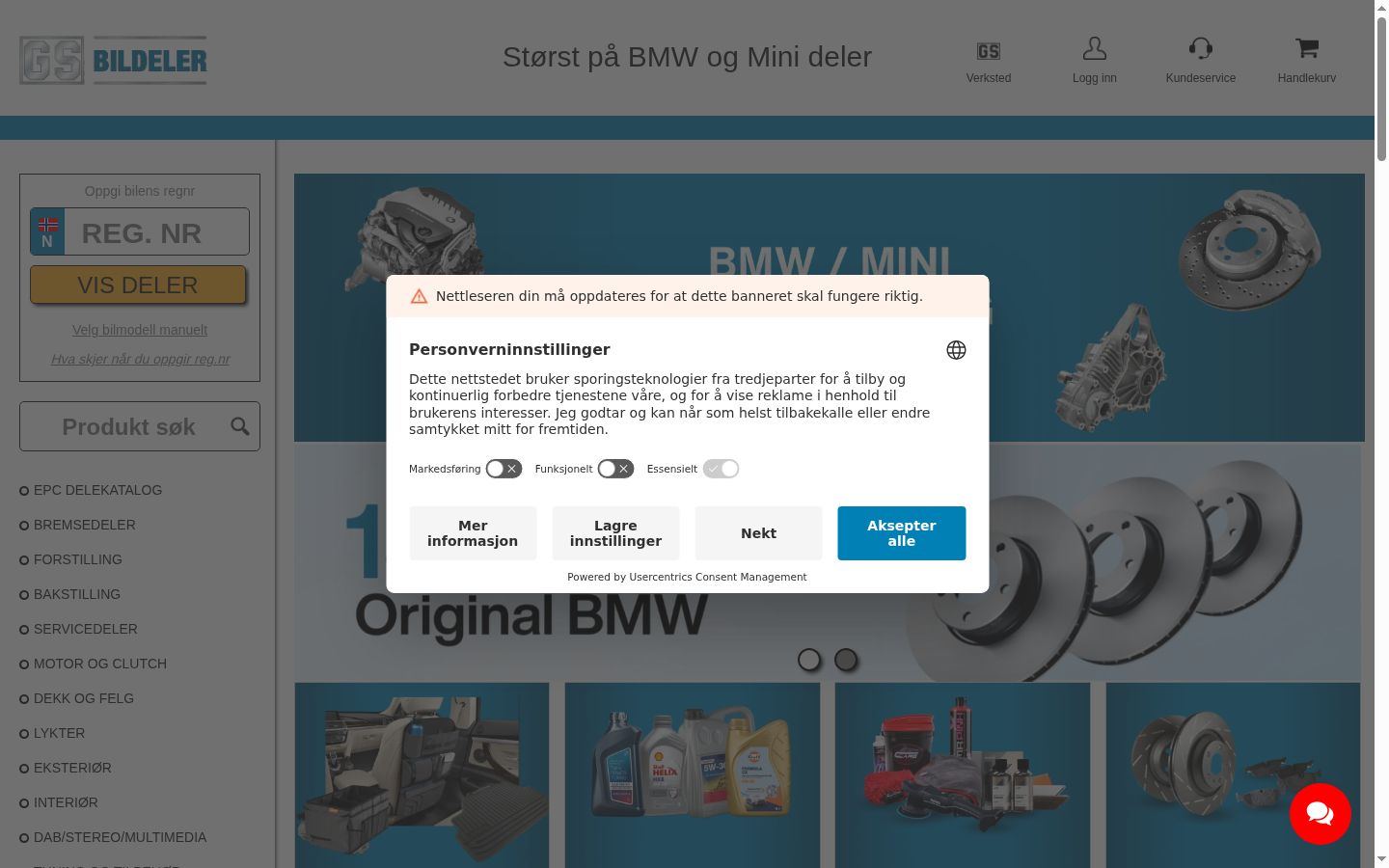Click Powered by Usercentrics Consent Management text

tap(687, 577)
